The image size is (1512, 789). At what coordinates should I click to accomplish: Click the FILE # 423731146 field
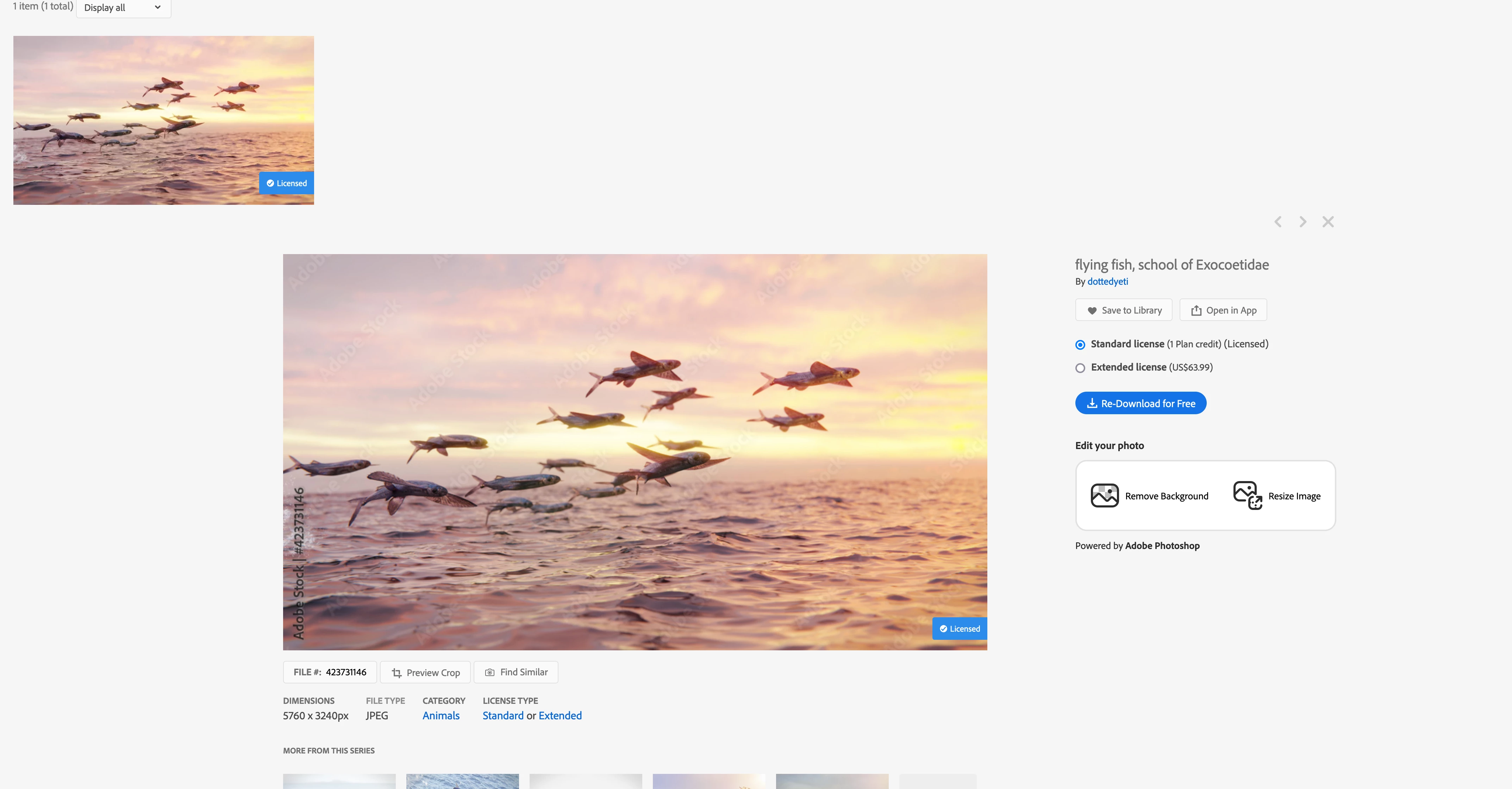[x=330, y=672]
